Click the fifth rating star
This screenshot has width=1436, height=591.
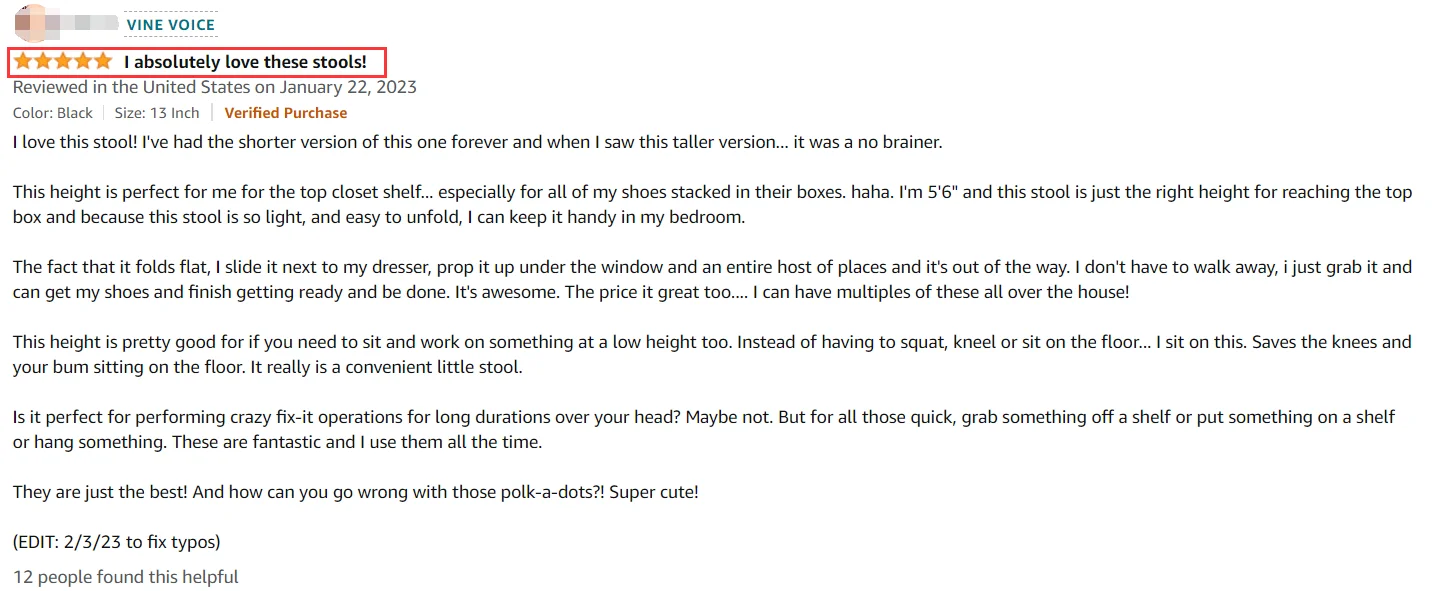pos(103,62)
